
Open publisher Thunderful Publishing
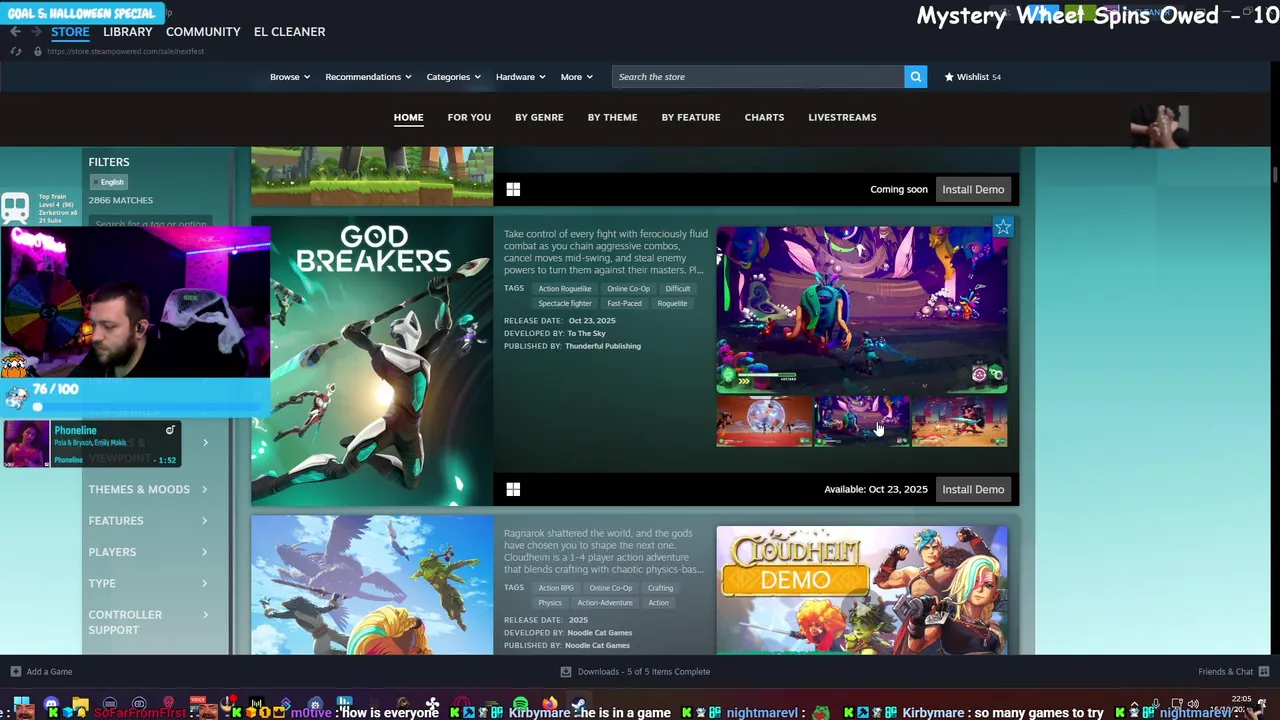pyautogui.click(x=603, y=346)
